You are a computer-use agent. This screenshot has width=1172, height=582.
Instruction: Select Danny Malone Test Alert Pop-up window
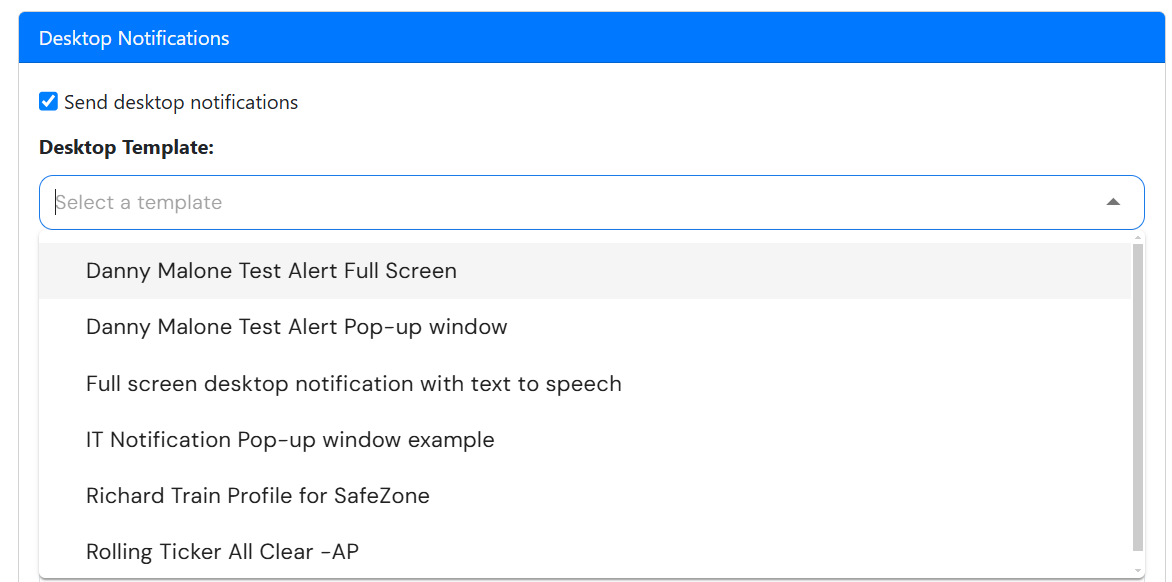point(585,326)
